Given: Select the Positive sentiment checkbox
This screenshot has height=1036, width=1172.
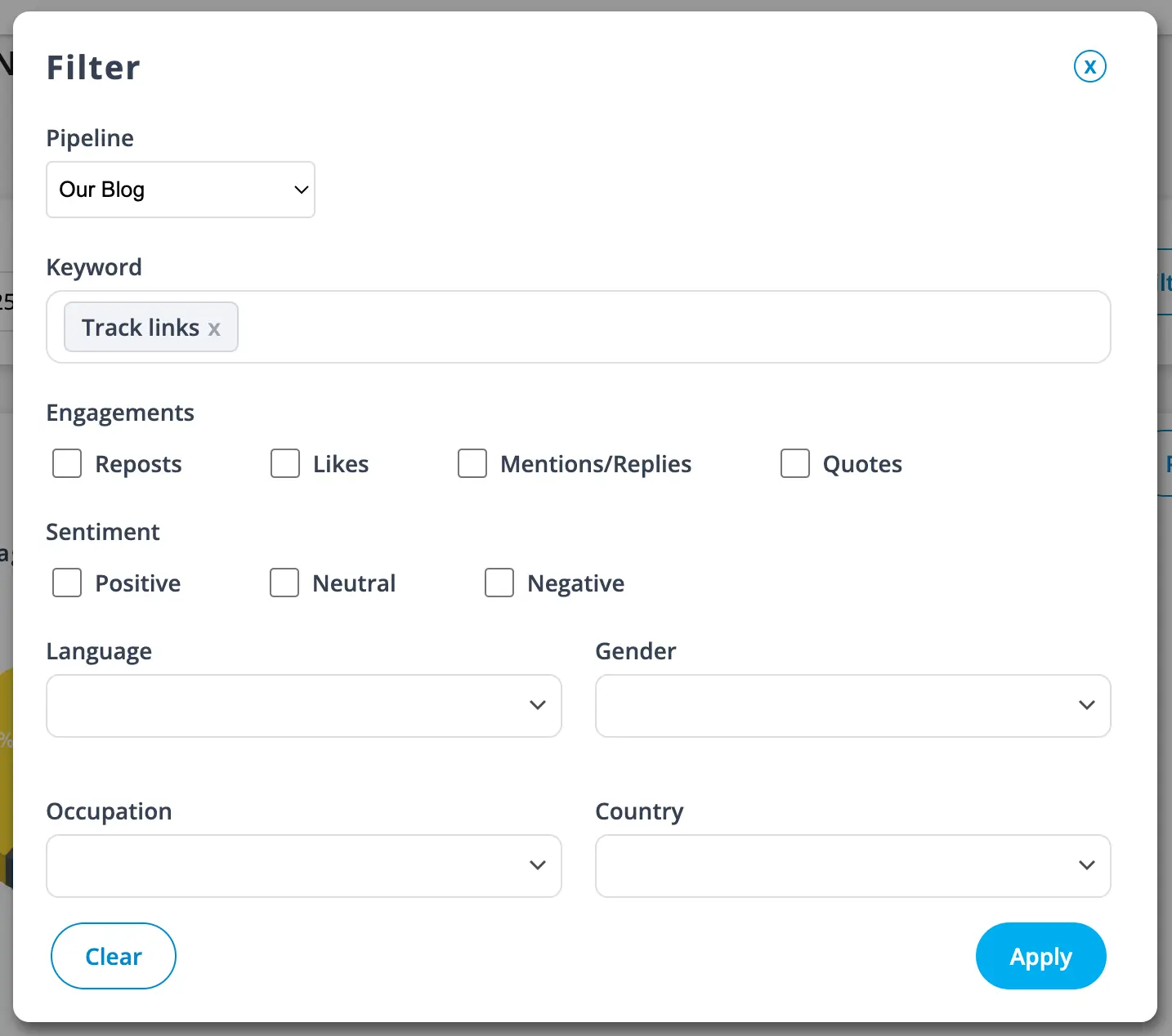Looking at the screenshot, I should pyautogui.click(x=67, y=583).
